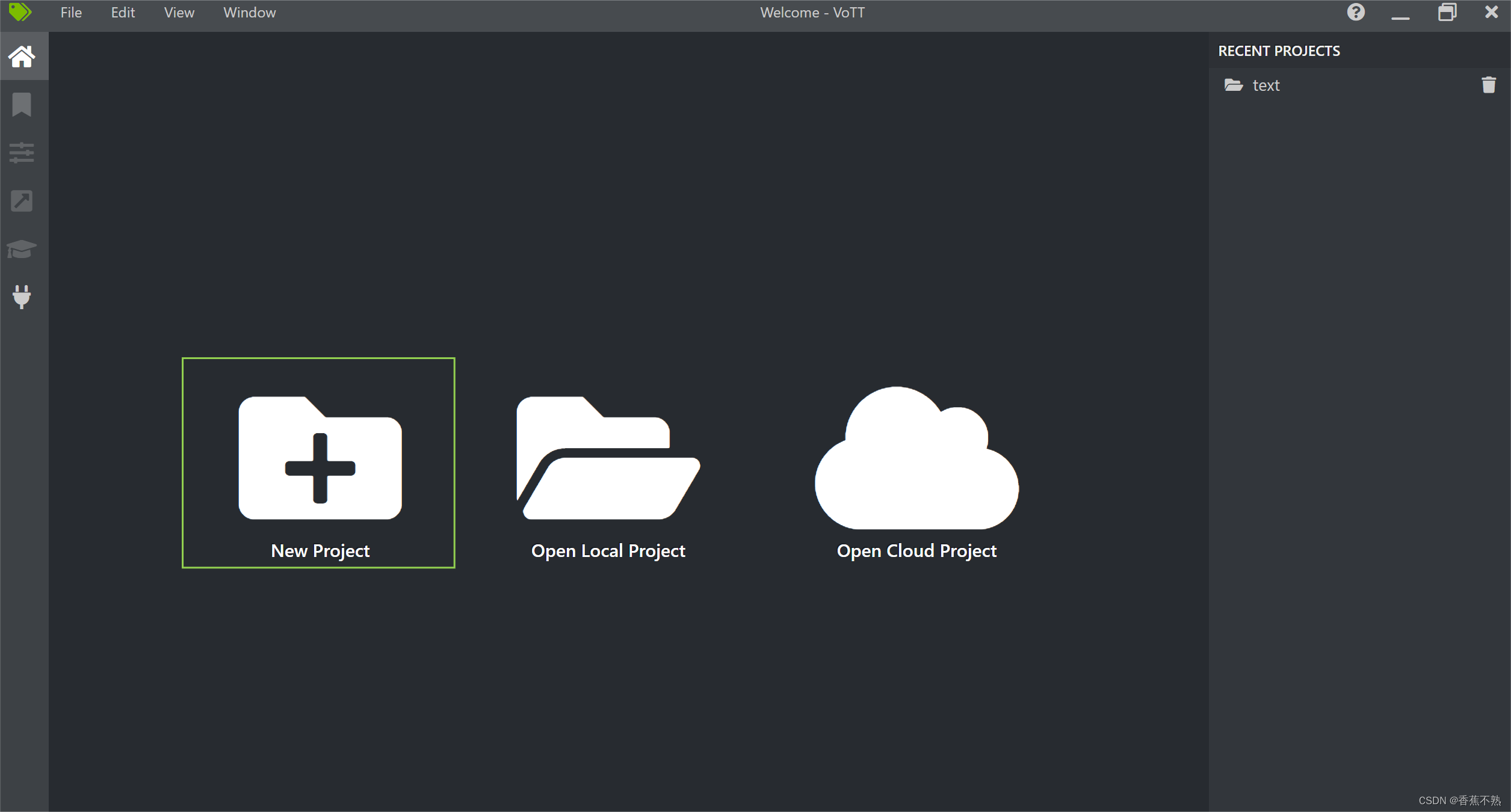Click the Open Cloud Project cloud icon
Screen dimensions: 1511x812
click(x=916, y=458)
